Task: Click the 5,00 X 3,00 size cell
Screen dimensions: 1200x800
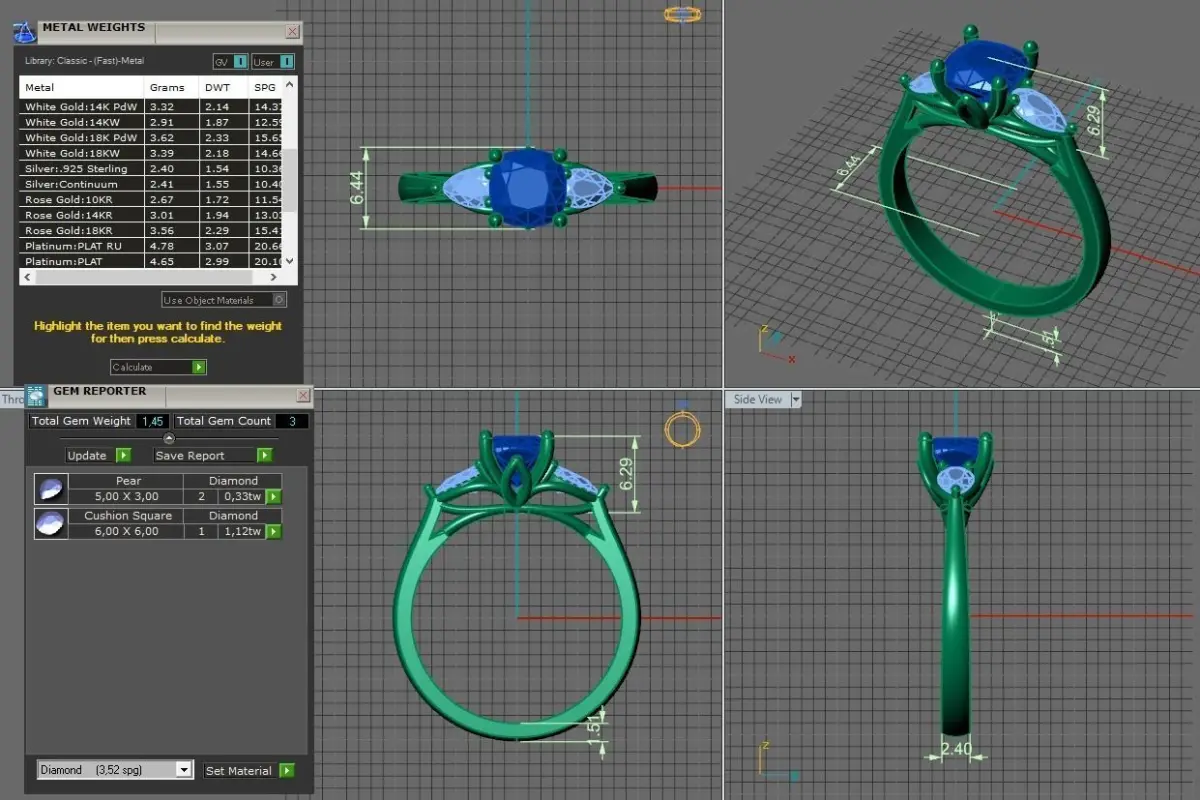Action: [x=126, y=497]
